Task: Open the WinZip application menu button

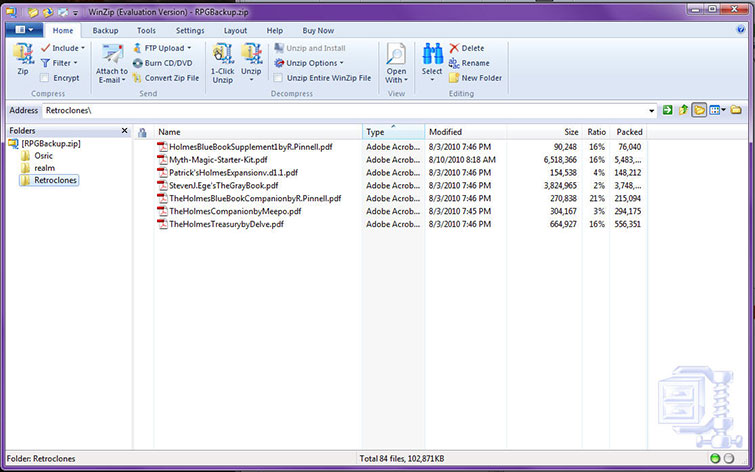Action: pyautogui.click(x=24, y=30)
